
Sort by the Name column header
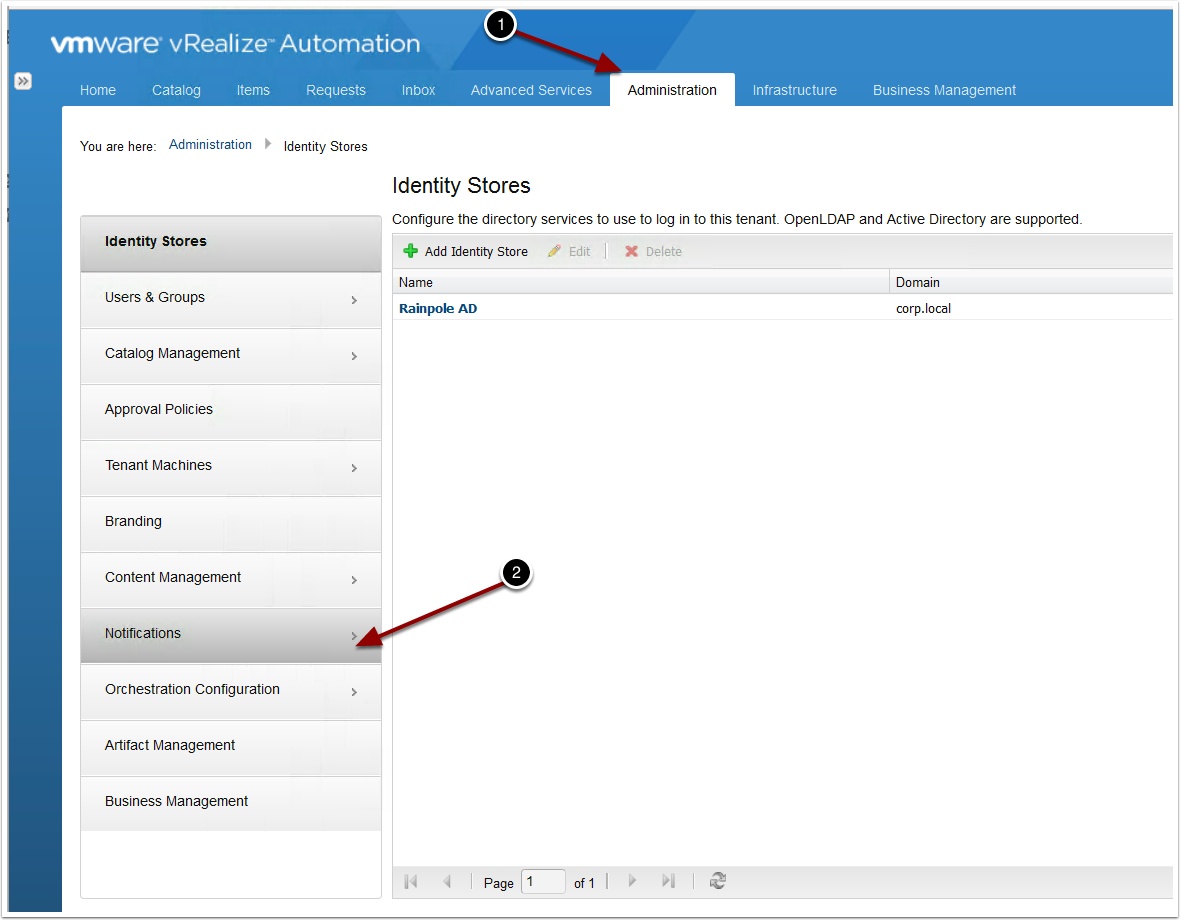640,282
